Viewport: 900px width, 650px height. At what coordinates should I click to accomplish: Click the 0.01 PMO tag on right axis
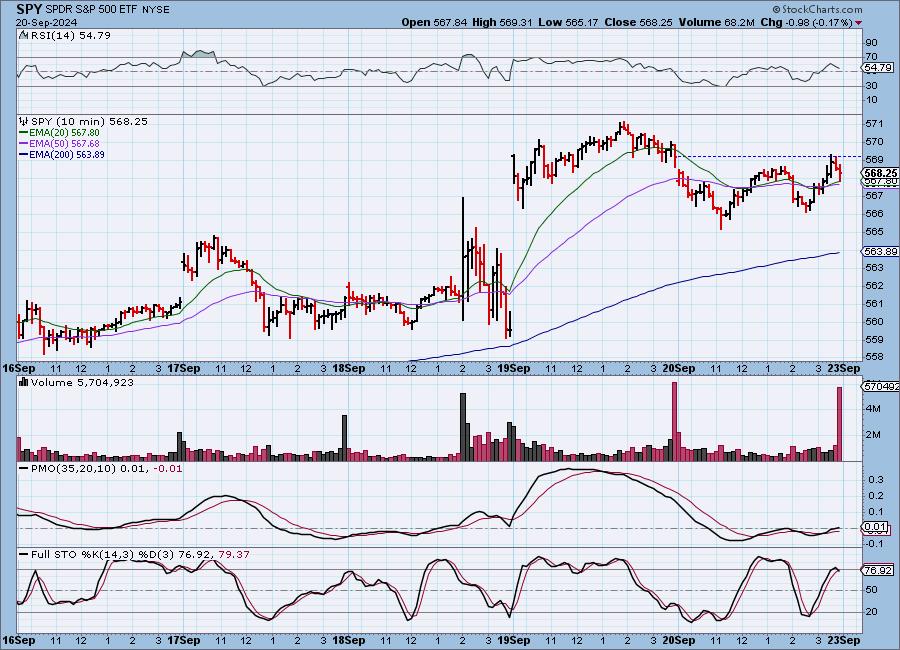875,527
